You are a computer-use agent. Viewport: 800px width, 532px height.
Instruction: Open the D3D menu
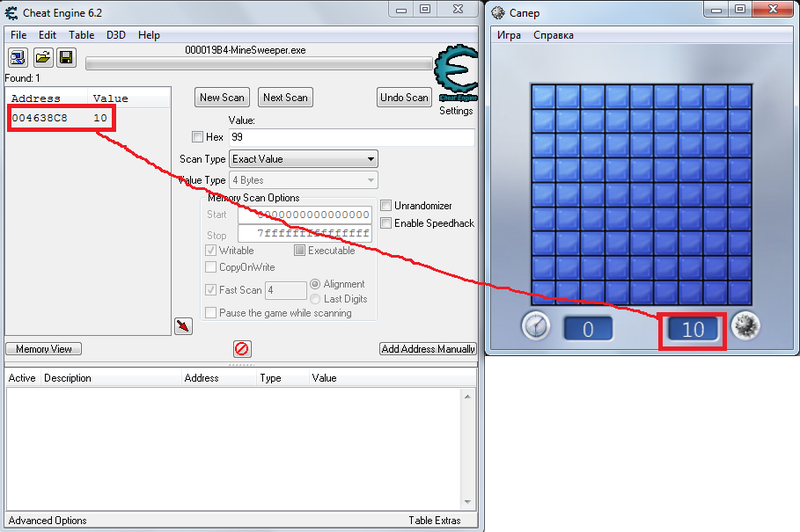tap(116, 35)
